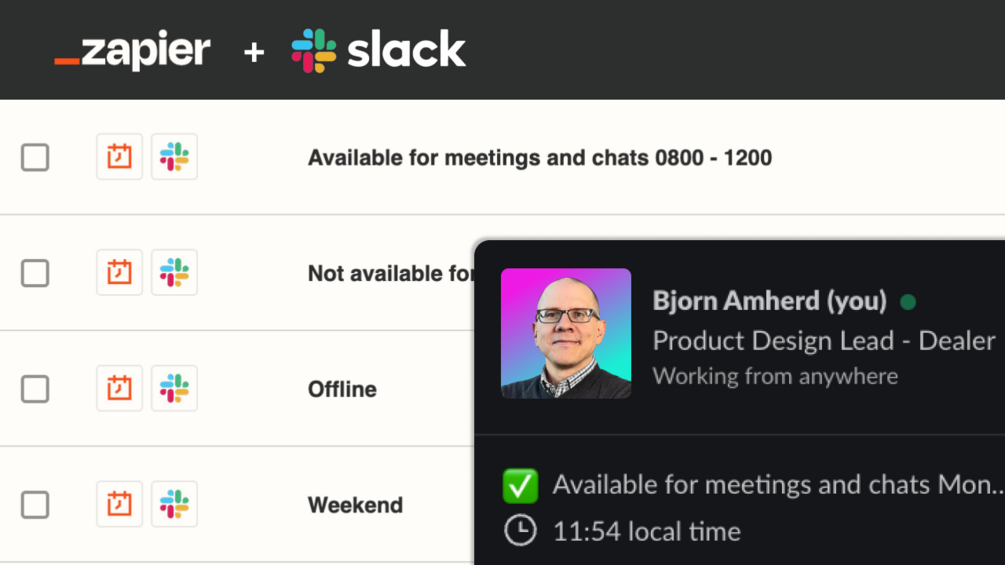Click the calendar icon in the Weekend row
Viewport: 1005px width, 565px height.
click(119, 505)
